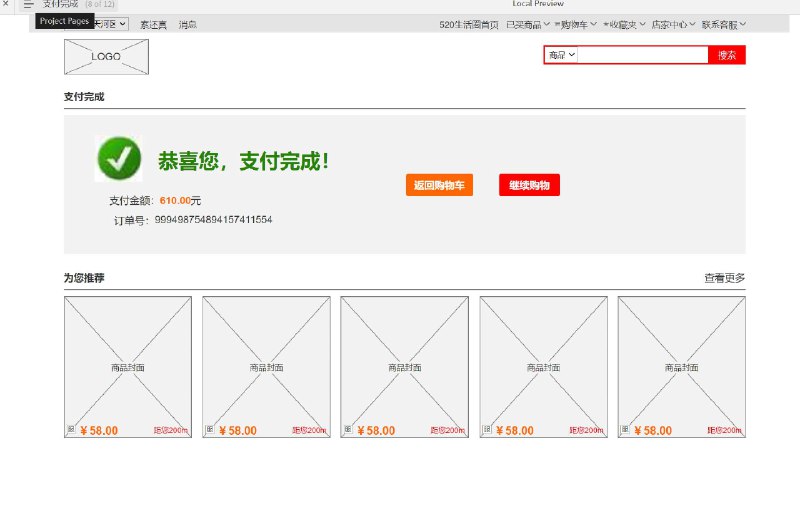Click the order number 999498754894157411554
Viewport: 800px width, 526px height.
click(213, 219)
